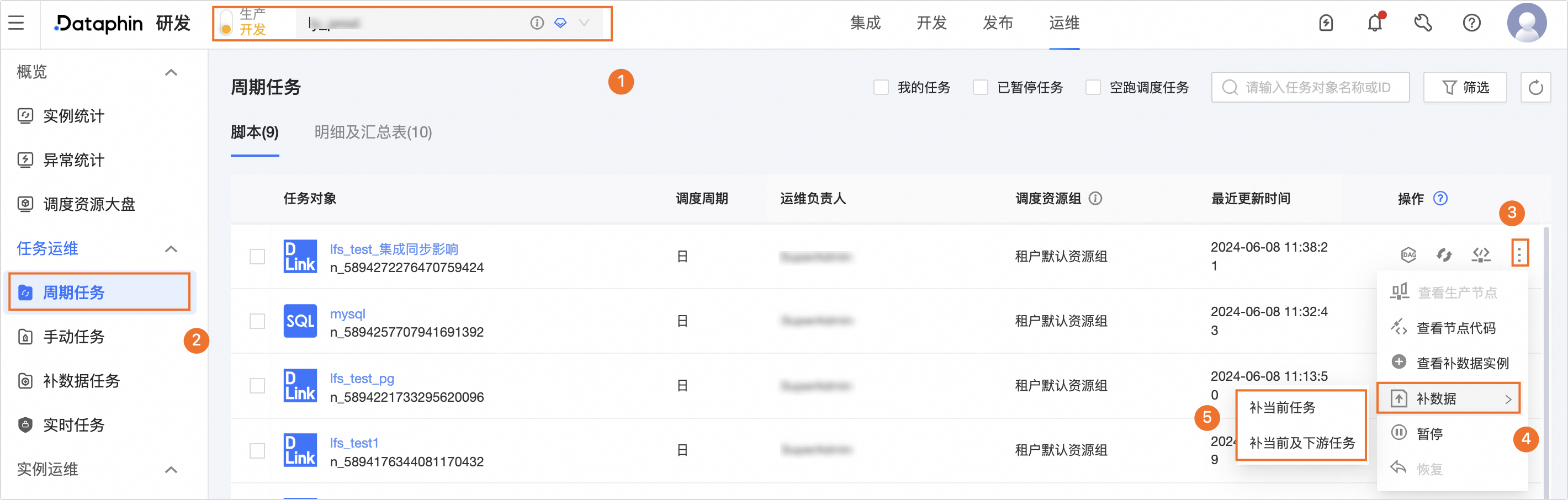
Task: Open the three-dot more menu in the first row
Action: [1519, 255]
